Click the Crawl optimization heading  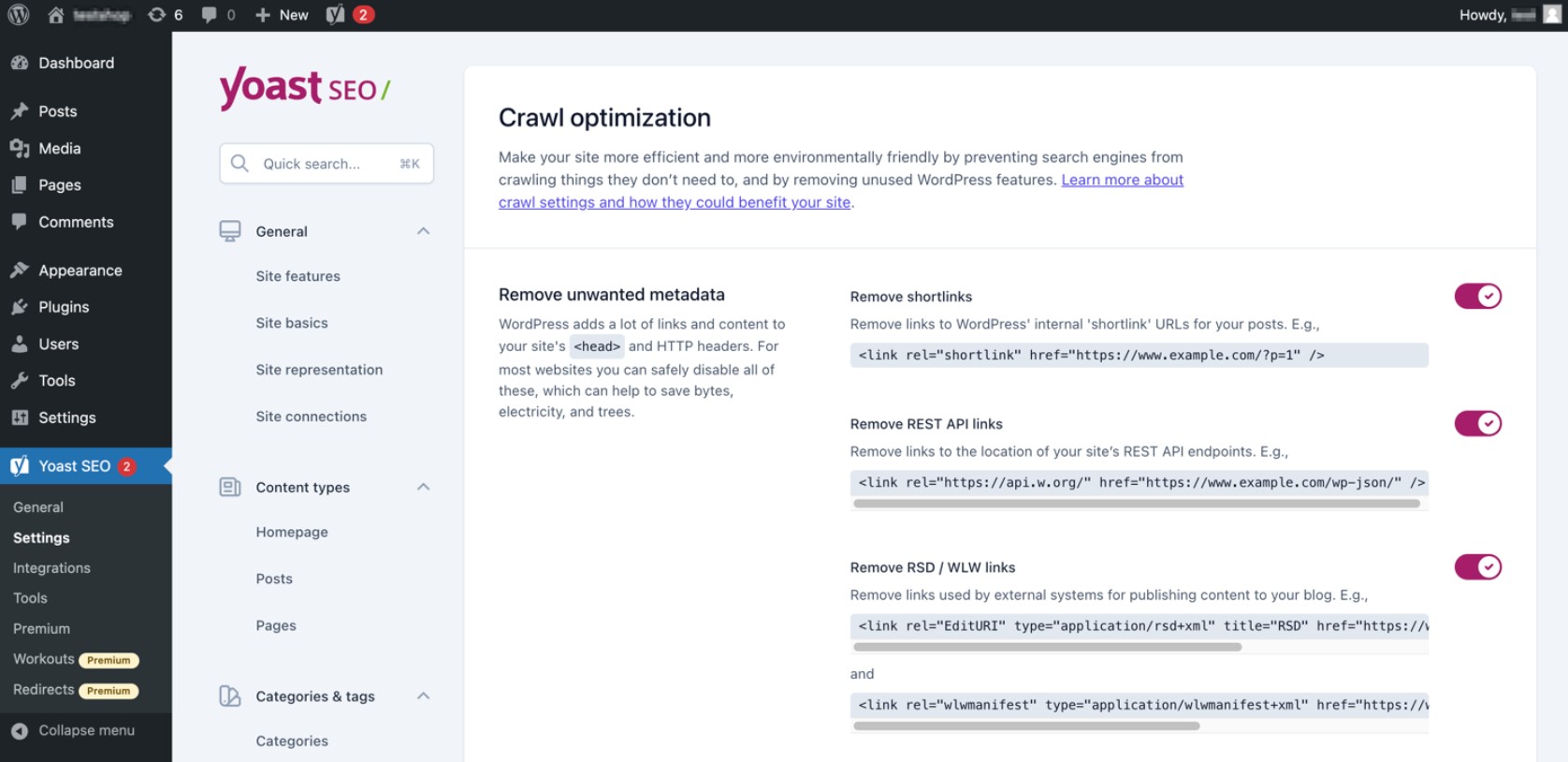click(x=604, y=118)
